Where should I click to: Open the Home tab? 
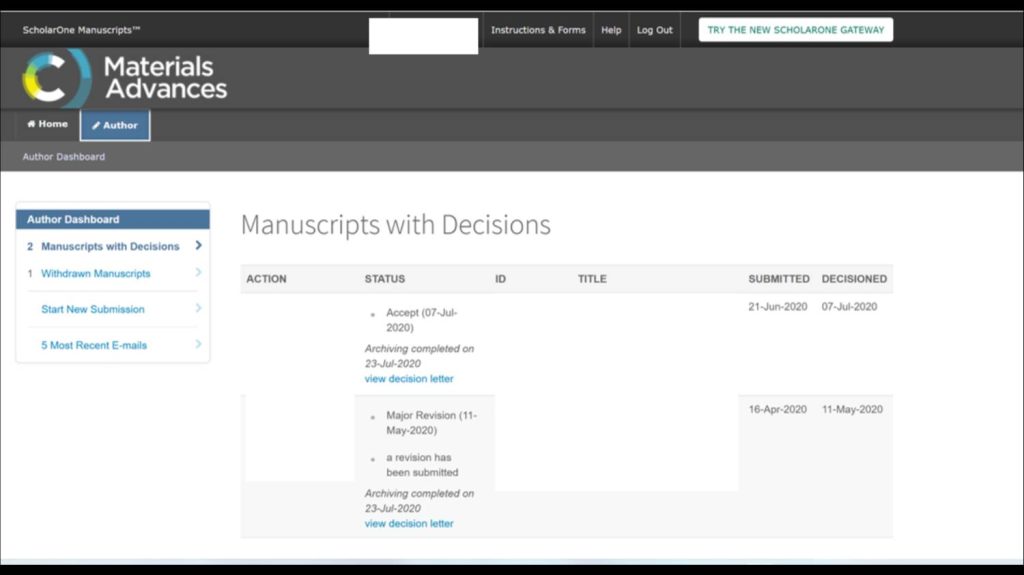(47, 124)
